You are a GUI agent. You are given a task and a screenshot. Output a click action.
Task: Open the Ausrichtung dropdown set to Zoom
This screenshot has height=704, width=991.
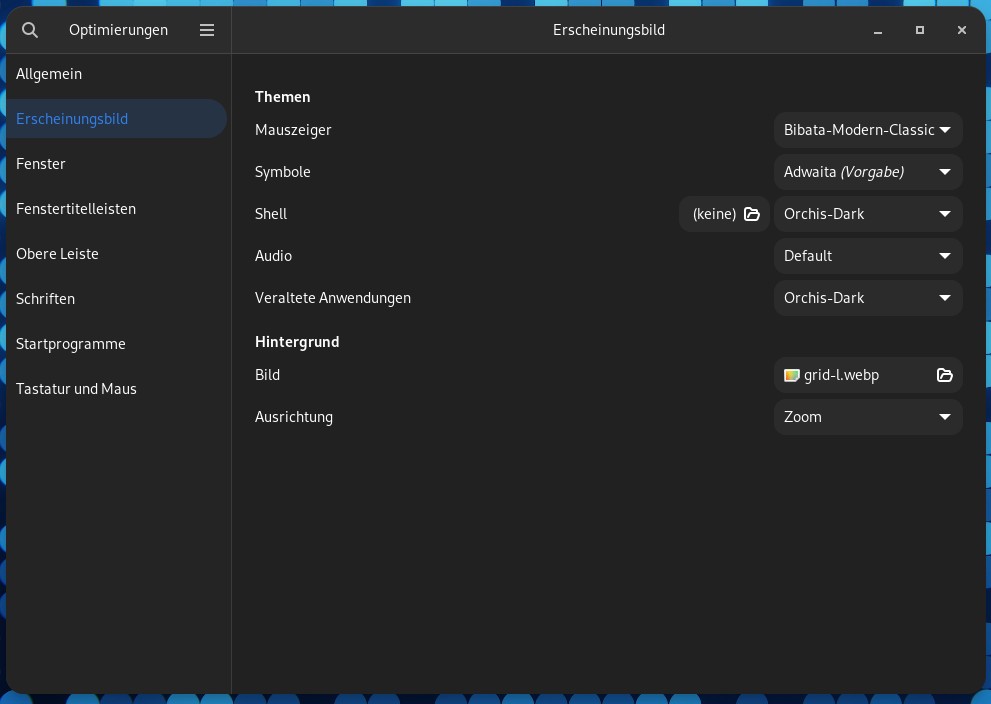coord(868,417)
